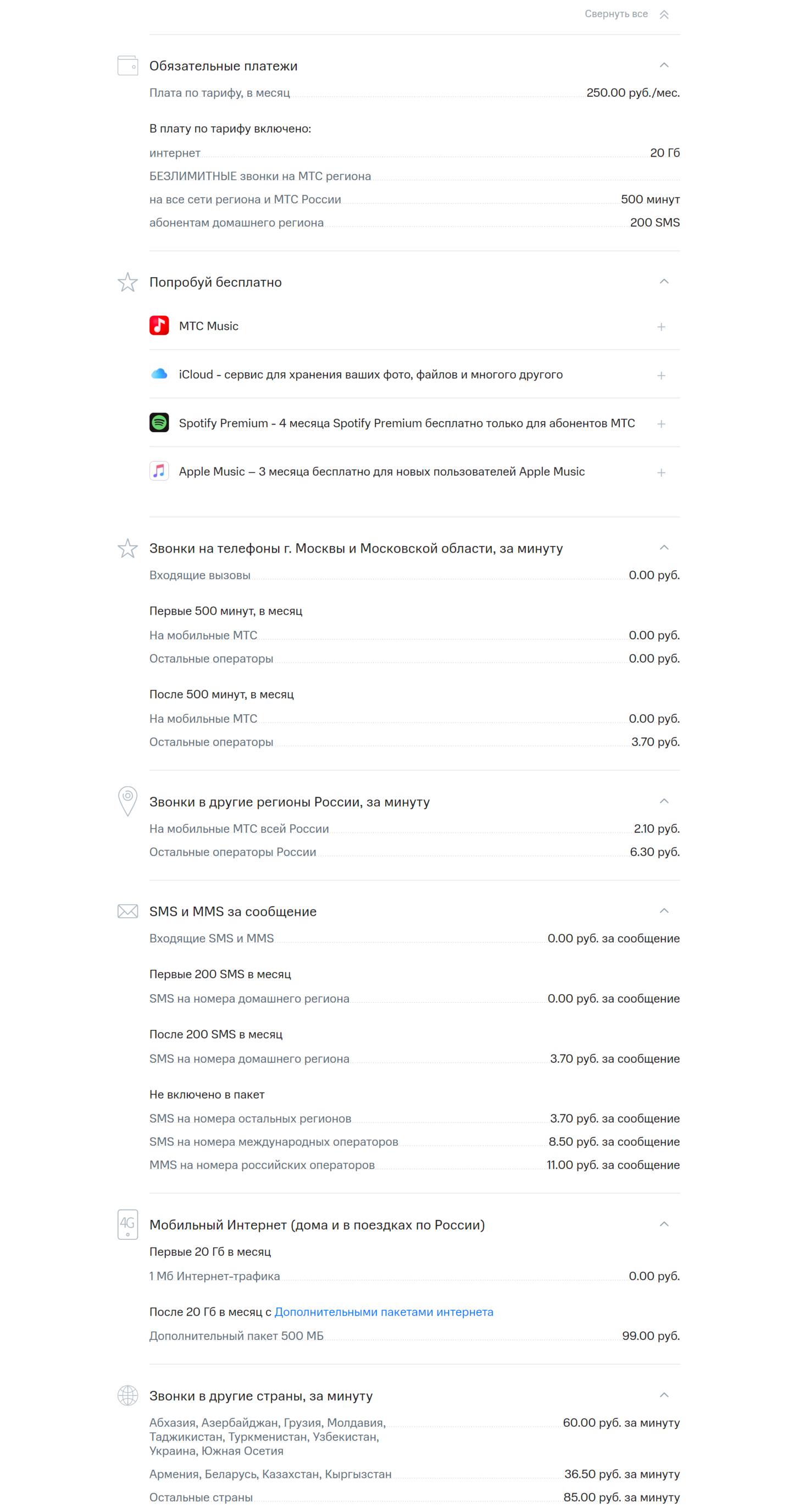Expand Apple Music offer details
This screenshot has width=794, height=1512.
[x=661, y=472]
